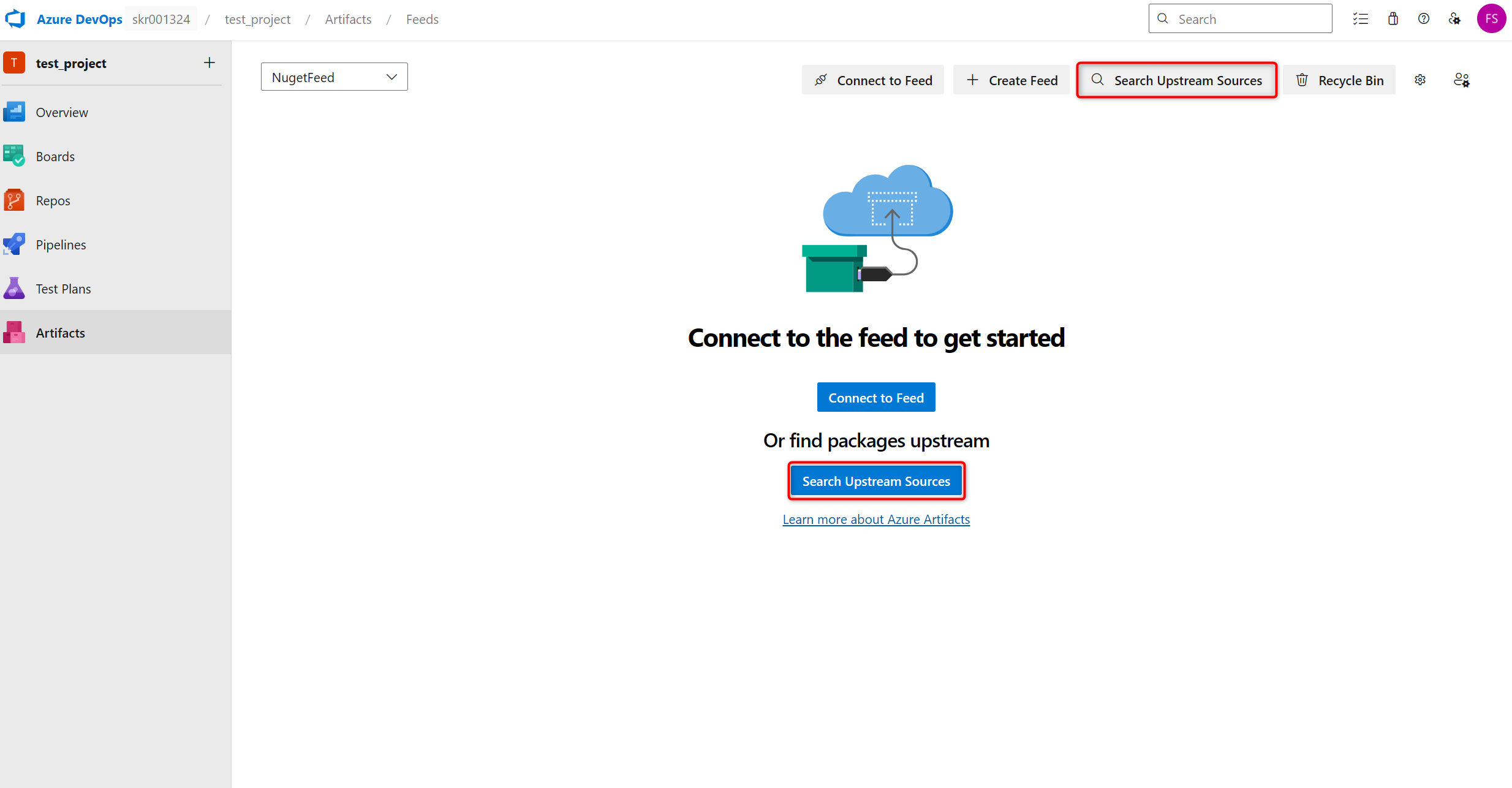Click the Azure DevOps logo icon
Screen dimensions: 1512x788
point(16,19)
